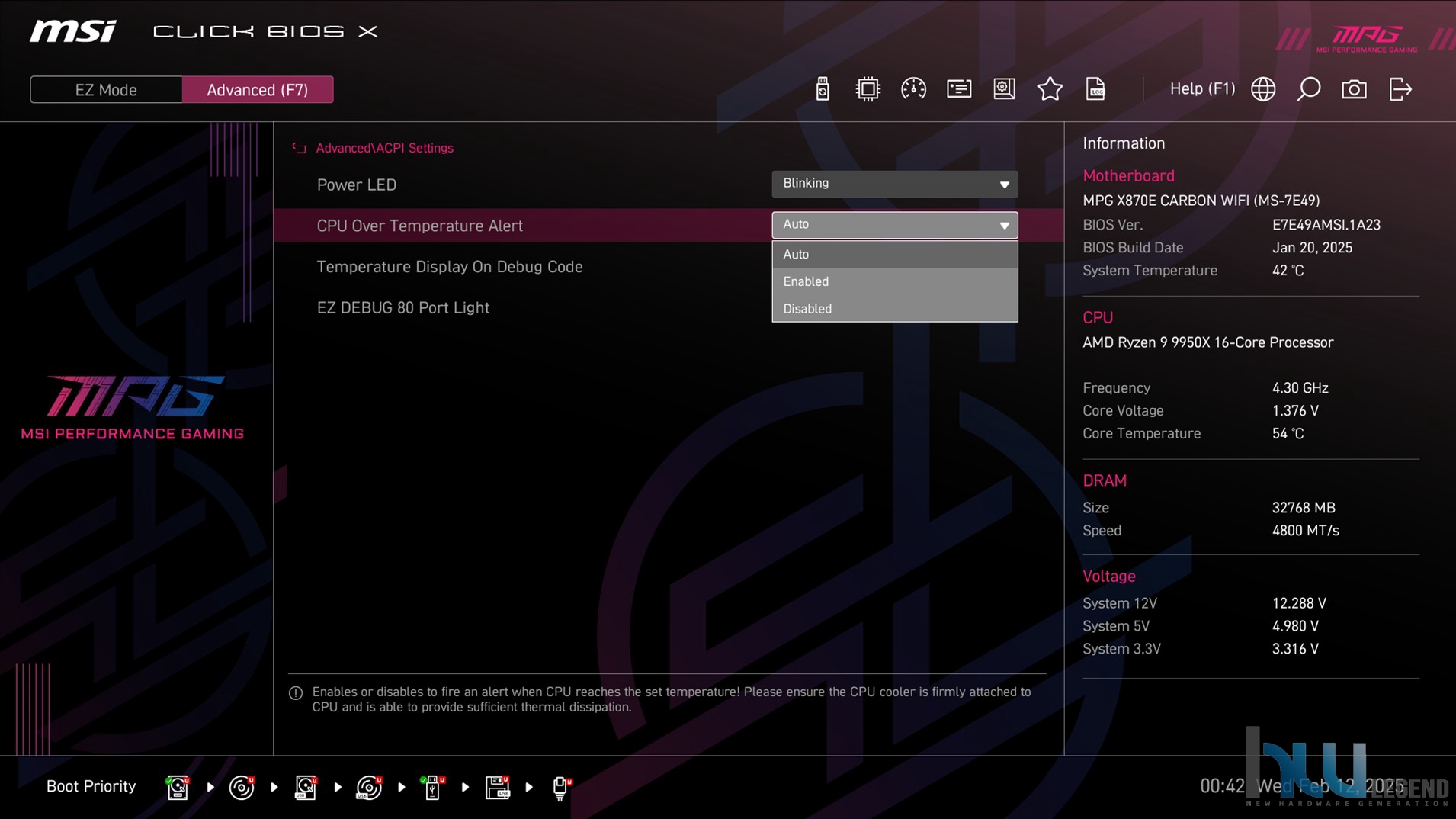Select the Power LED setting row
This screenshot has width=1456, height=819.
tap(669, 185)
